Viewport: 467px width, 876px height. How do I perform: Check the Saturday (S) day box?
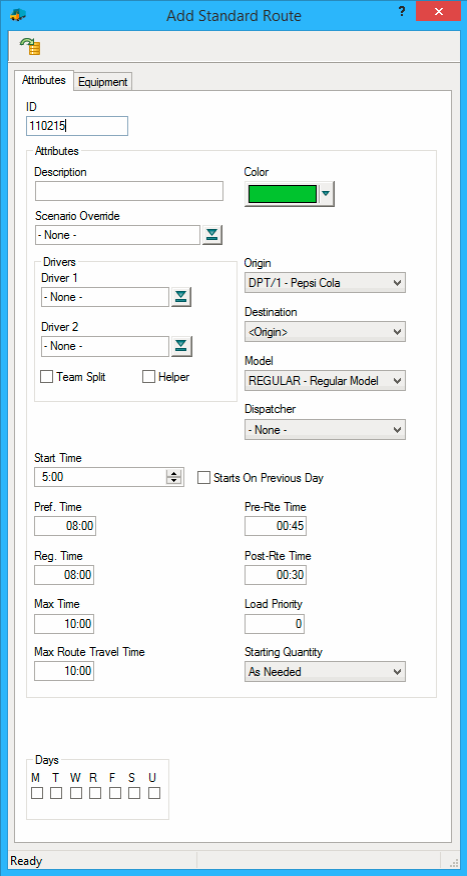click(x=134, y=793)
